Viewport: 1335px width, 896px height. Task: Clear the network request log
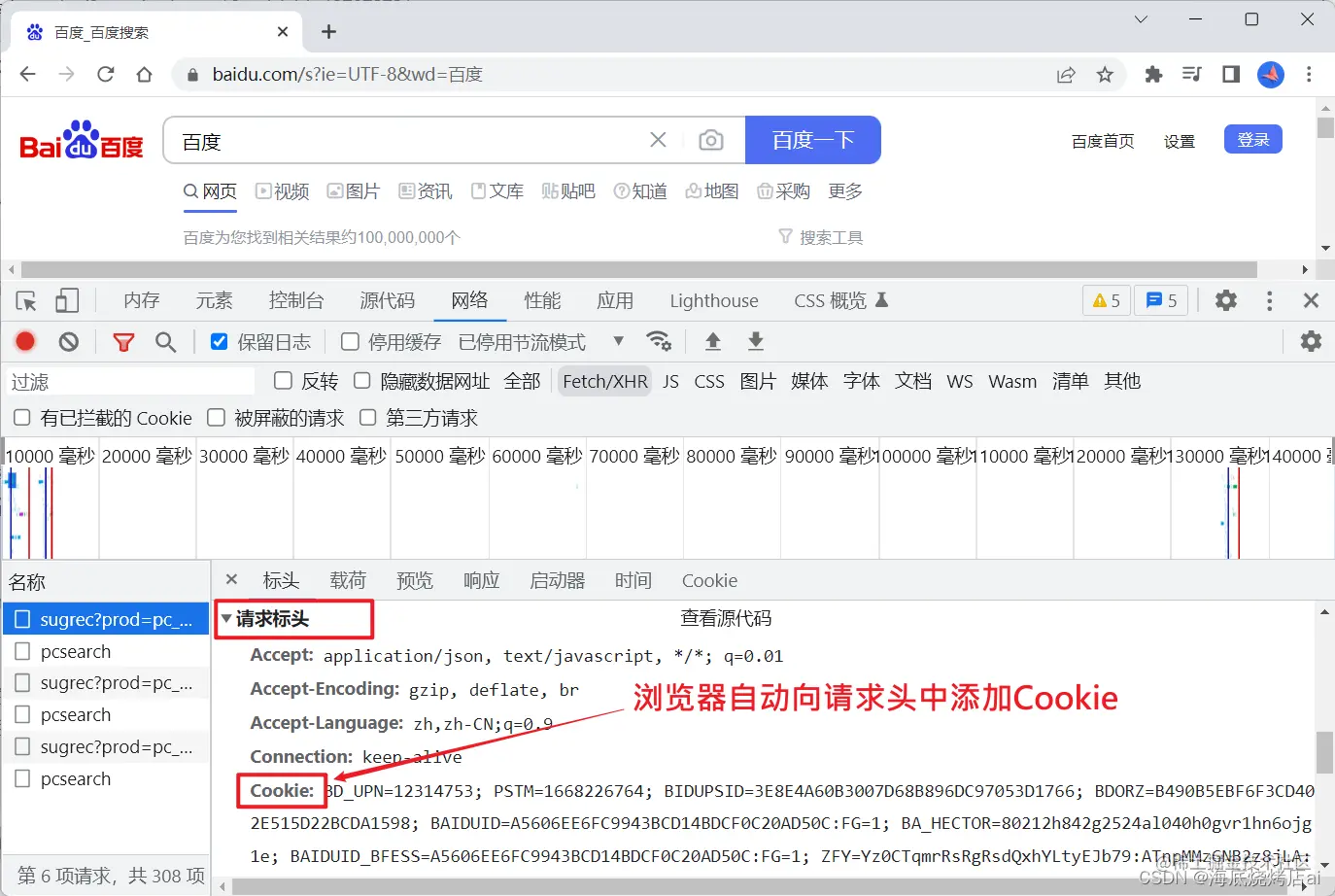[68, 341]
